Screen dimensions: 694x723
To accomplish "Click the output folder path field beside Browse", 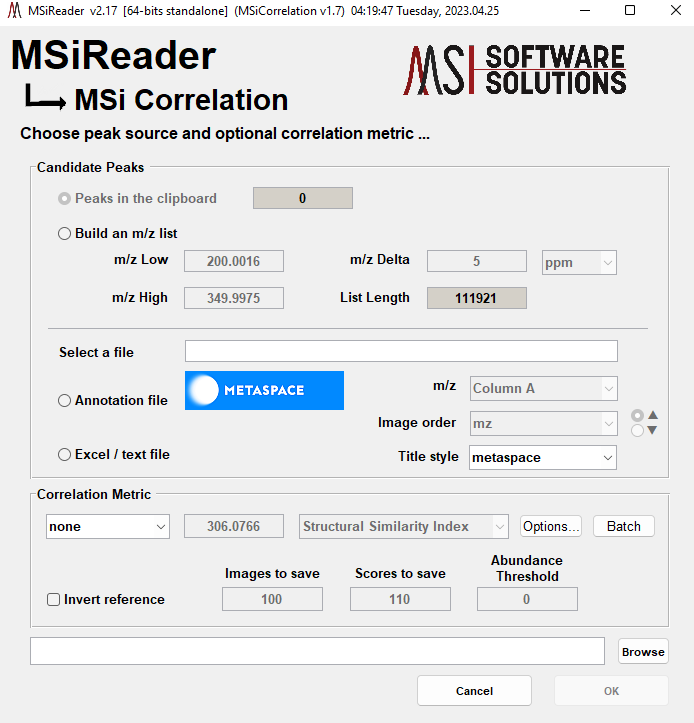I will point(317,651).
